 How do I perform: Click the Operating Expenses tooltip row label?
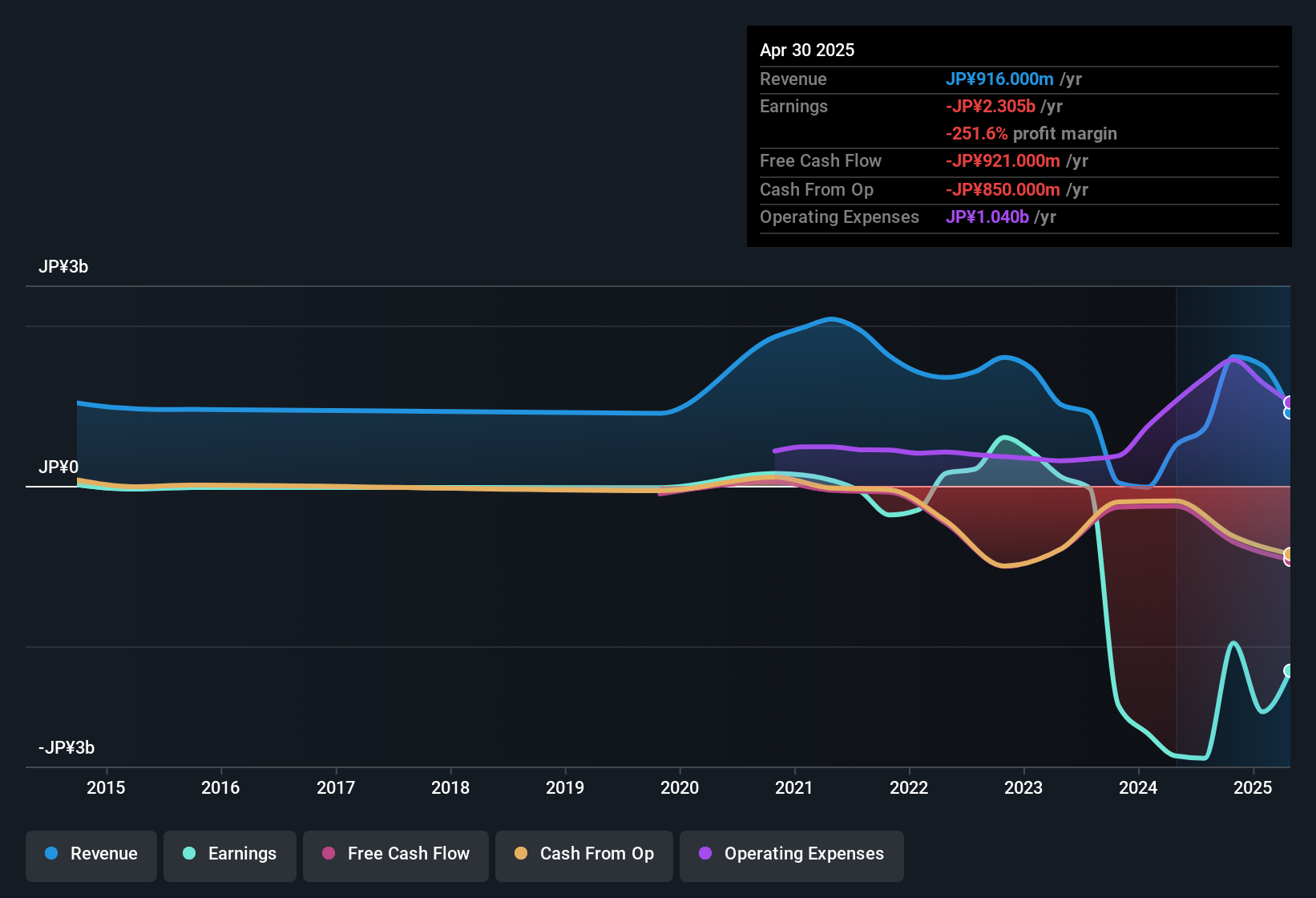839,217
